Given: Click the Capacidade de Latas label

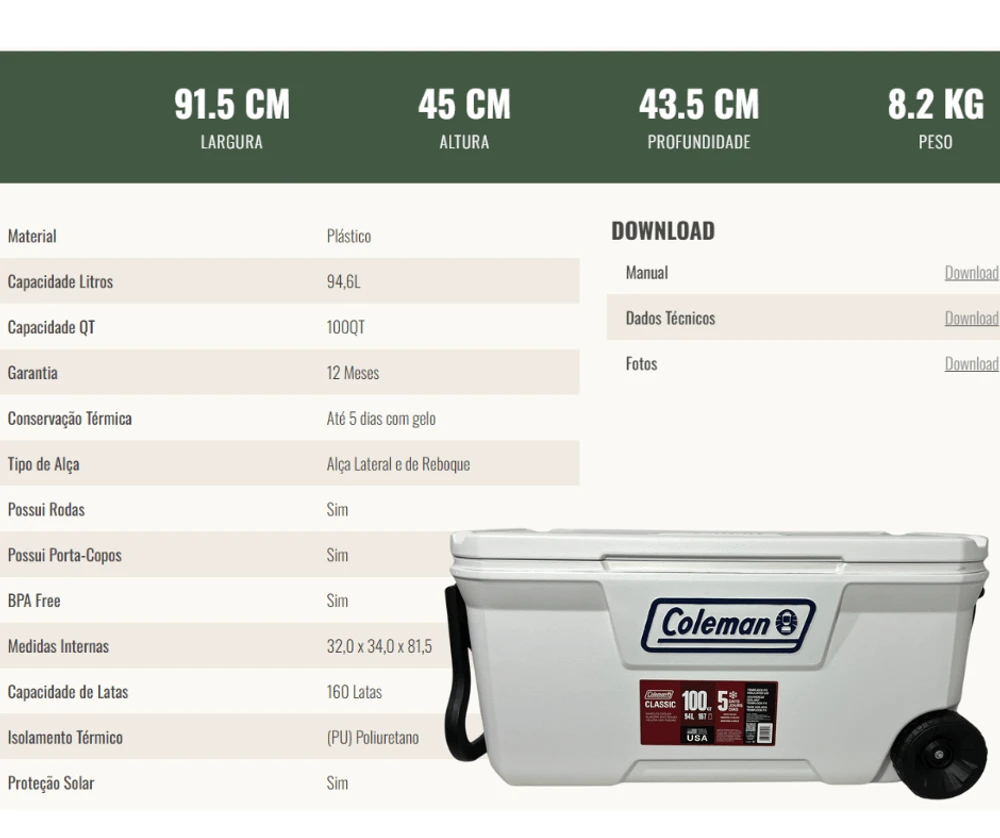Looking at the screenshot, I should [68, 692].
